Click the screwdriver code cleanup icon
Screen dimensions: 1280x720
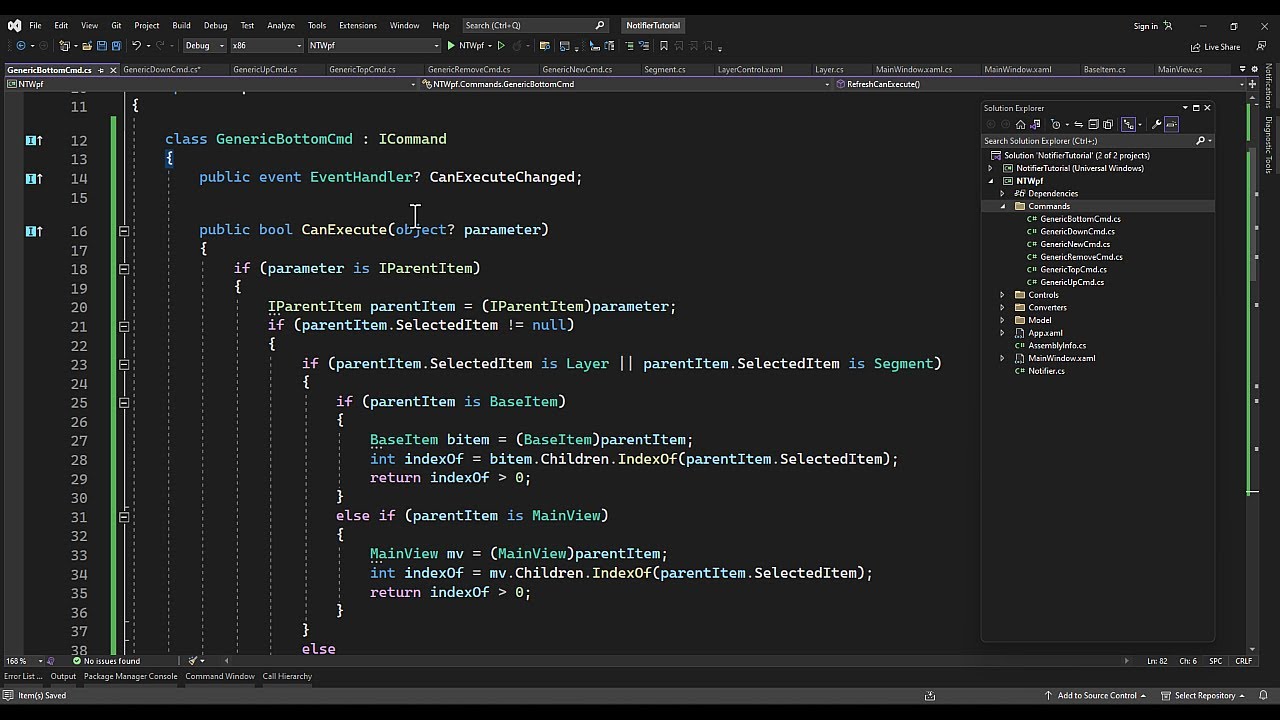pyautogui.click(x=194, y=661)
